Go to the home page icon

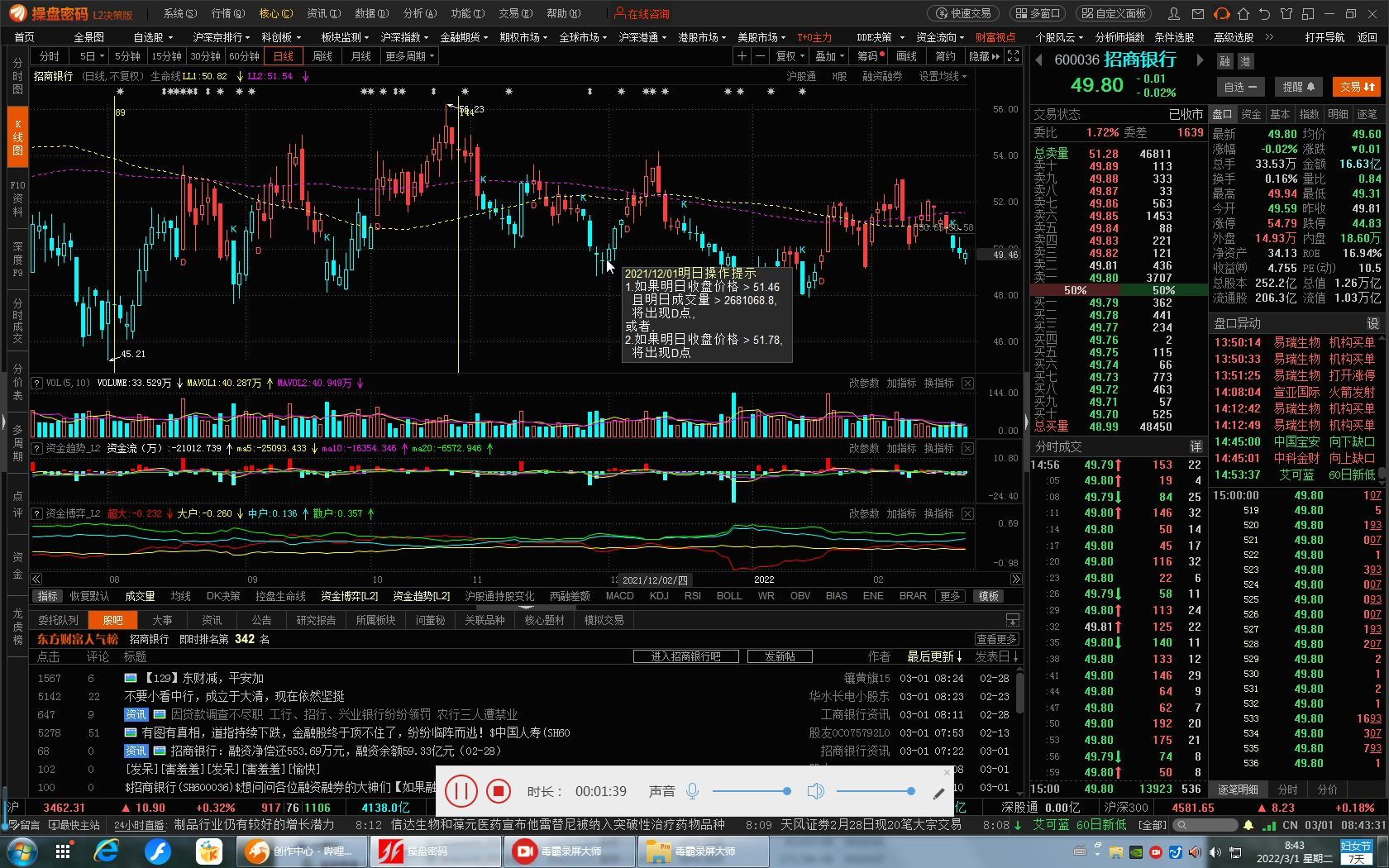pos(1243,13)
